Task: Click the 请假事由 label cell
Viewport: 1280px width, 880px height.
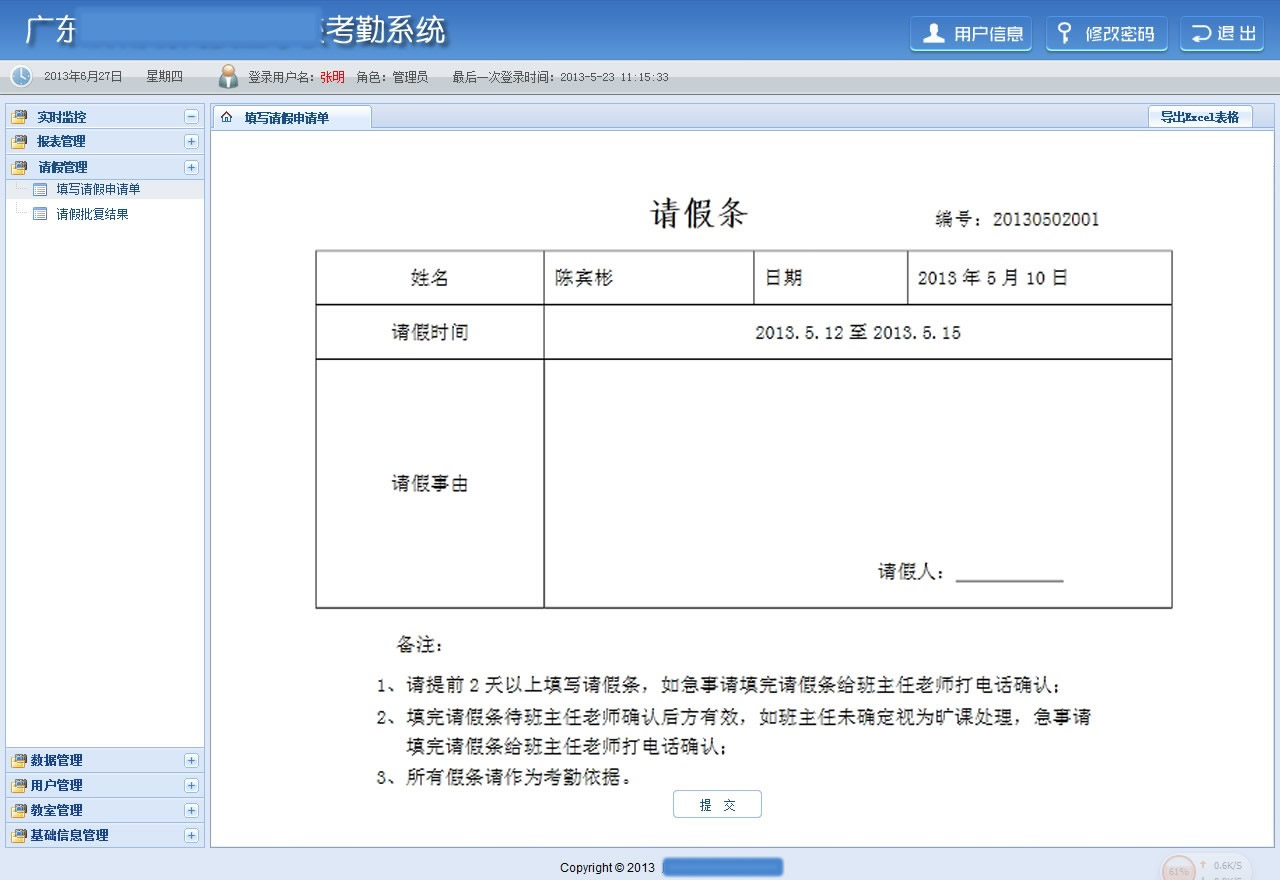Action: point(430,484)
